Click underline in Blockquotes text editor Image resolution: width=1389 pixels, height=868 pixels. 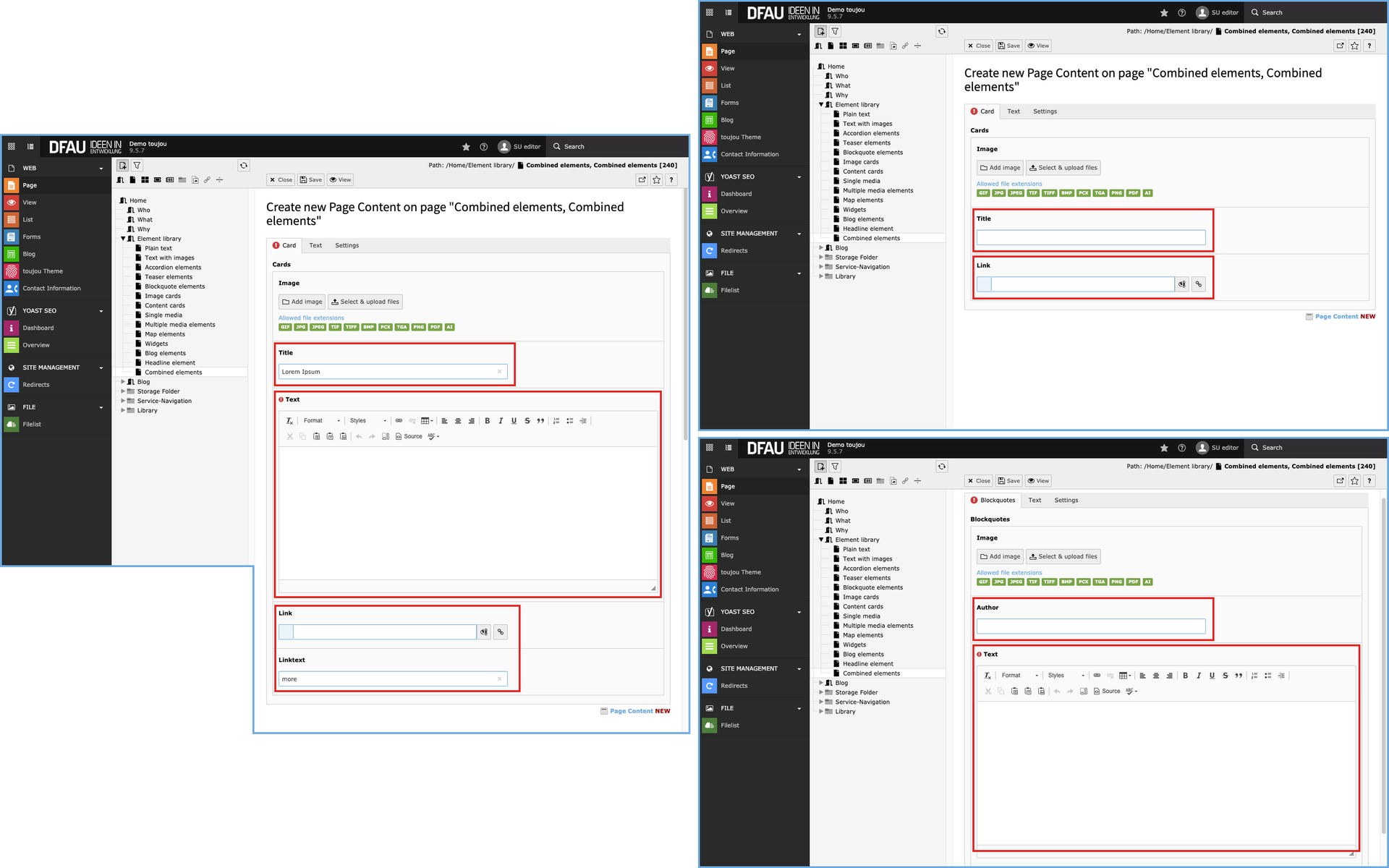[x=1212, y=676]
